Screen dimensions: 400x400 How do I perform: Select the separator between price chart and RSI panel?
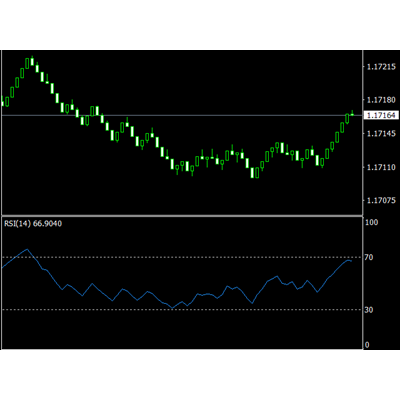pos(182,216)
